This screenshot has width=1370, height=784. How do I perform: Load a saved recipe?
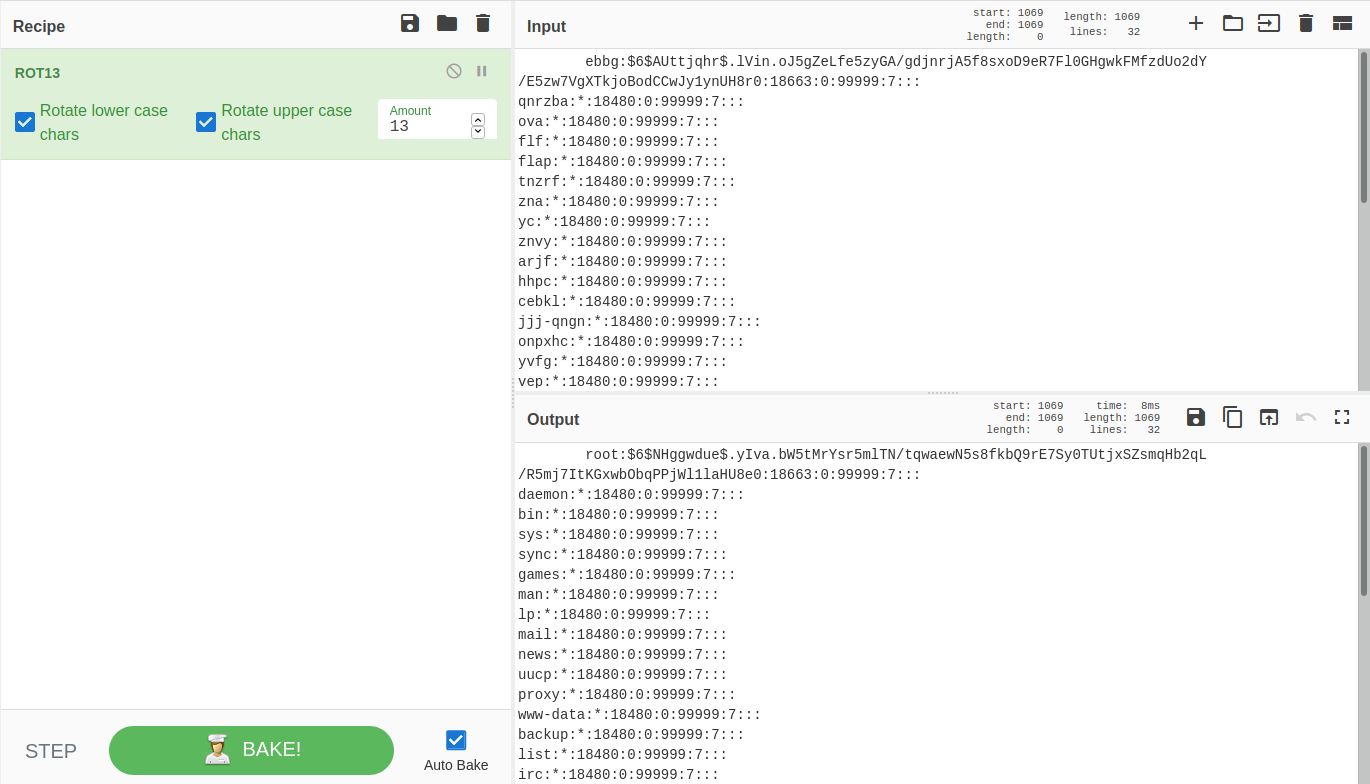click(446, 24)
